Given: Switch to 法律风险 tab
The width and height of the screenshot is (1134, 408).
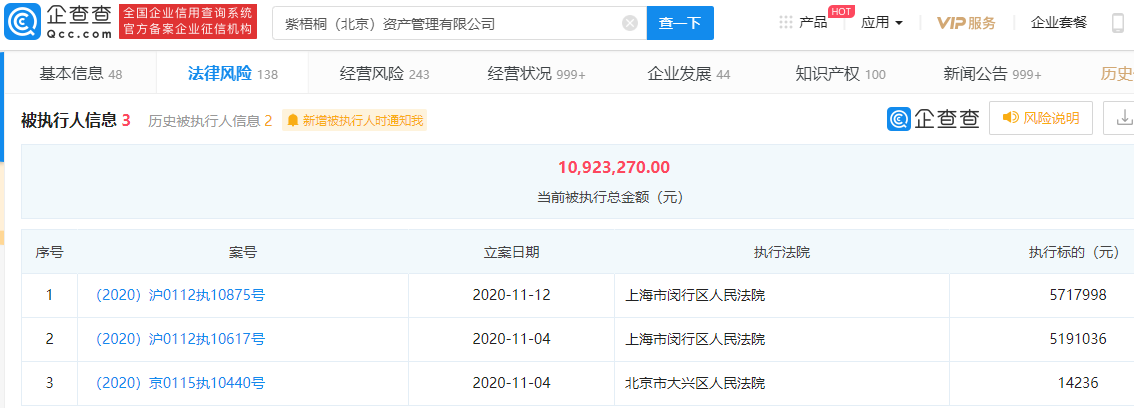Looking at the screenshot, I should click(232, 74).
